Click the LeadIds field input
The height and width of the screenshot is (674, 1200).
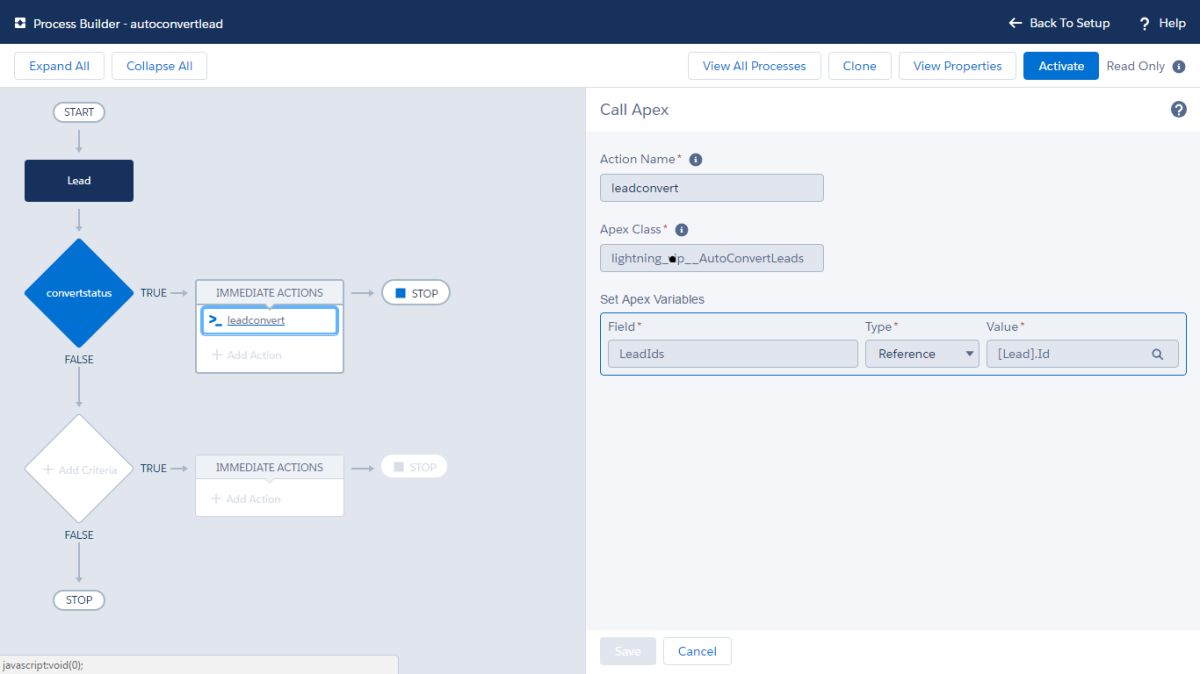tap(733, 354)
